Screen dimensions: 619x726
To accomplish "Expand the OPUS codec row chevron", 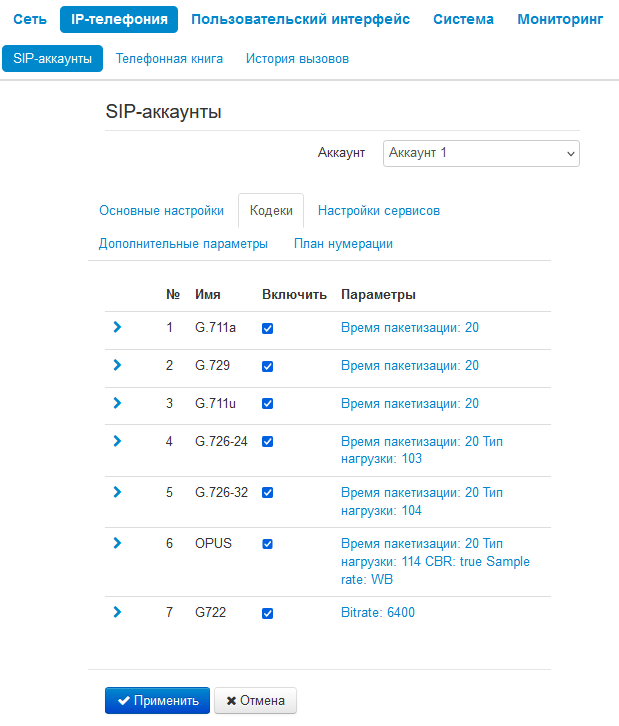I will pos(117,543).
